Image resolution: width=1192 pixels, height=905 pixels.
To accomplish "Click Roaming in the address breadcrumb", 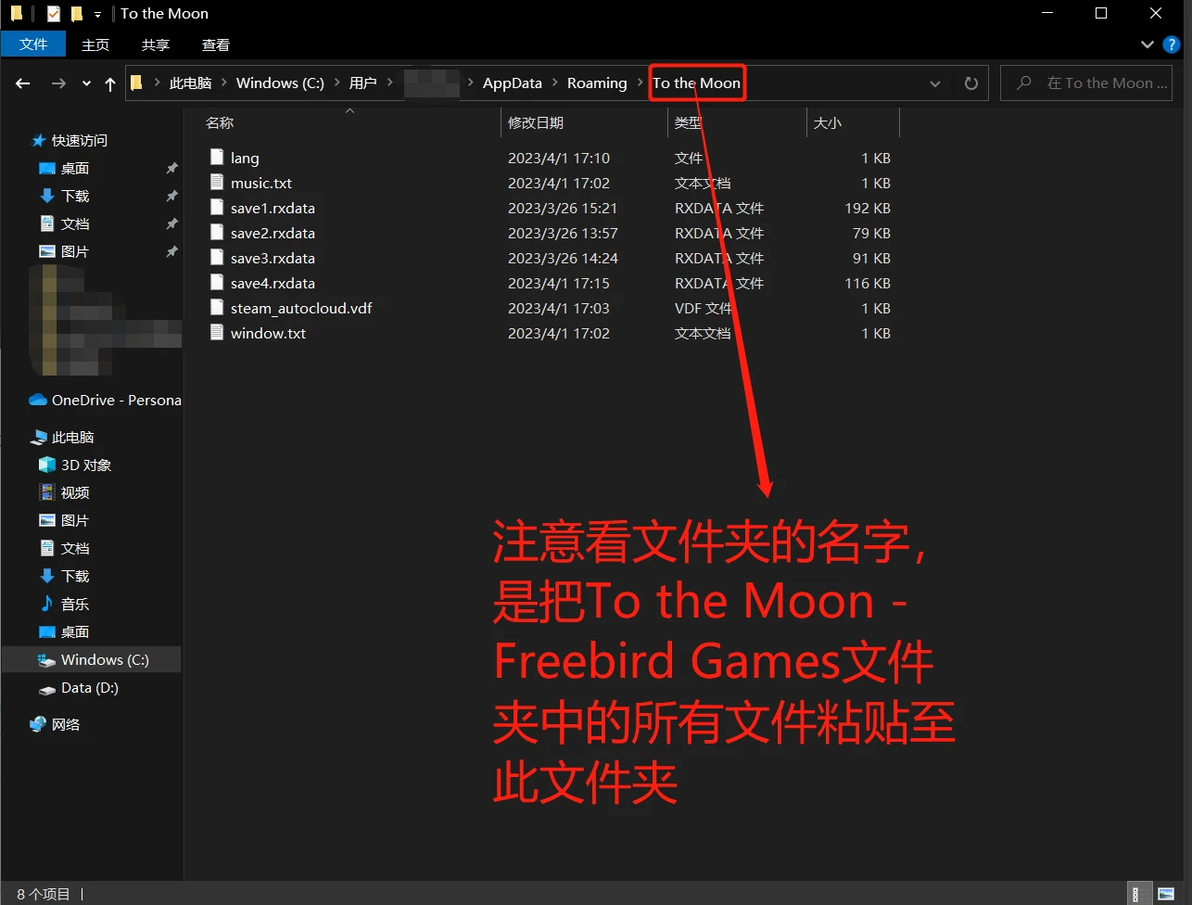I will 597,83.
